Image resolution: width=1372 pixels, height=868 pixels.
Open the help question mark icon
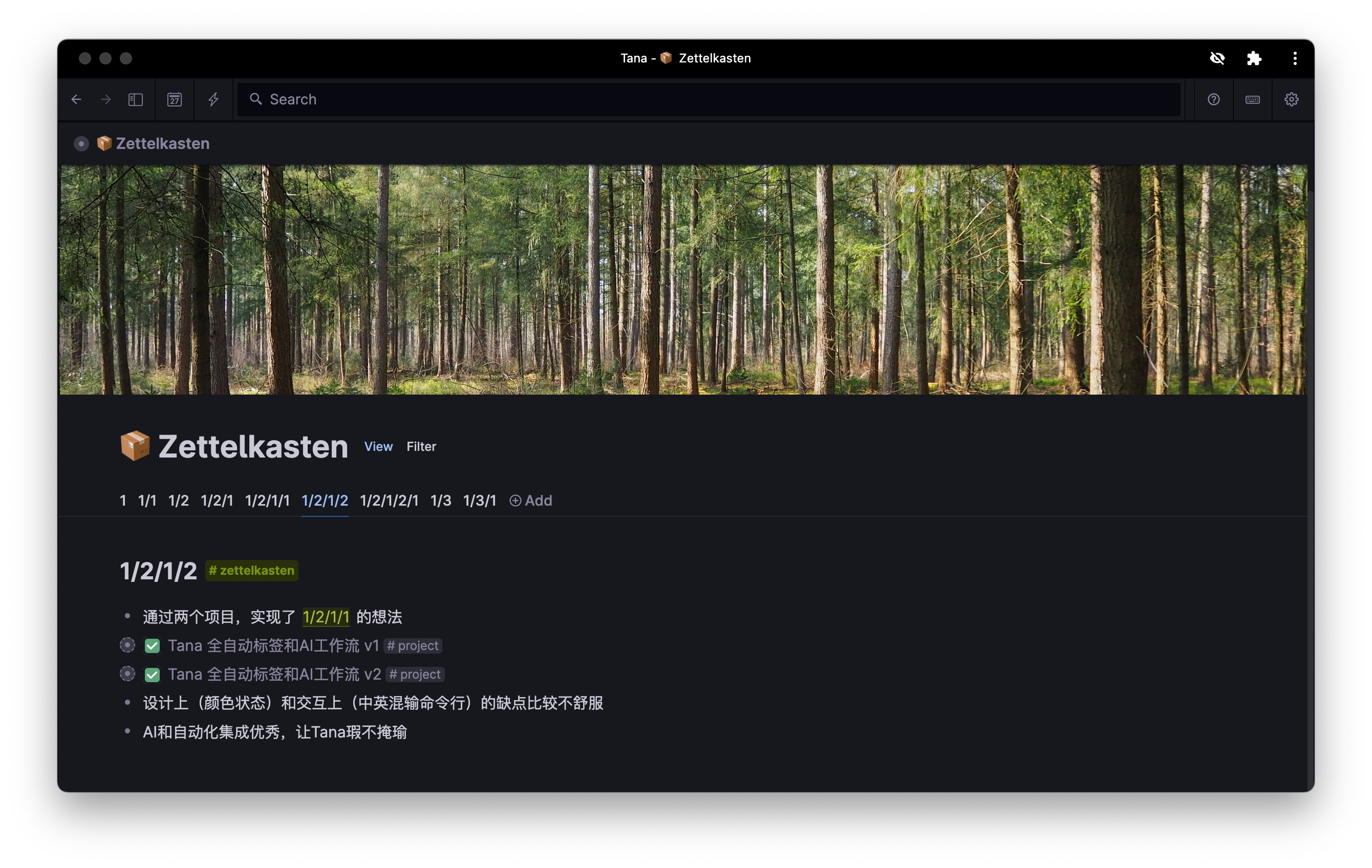point(1213,100)
